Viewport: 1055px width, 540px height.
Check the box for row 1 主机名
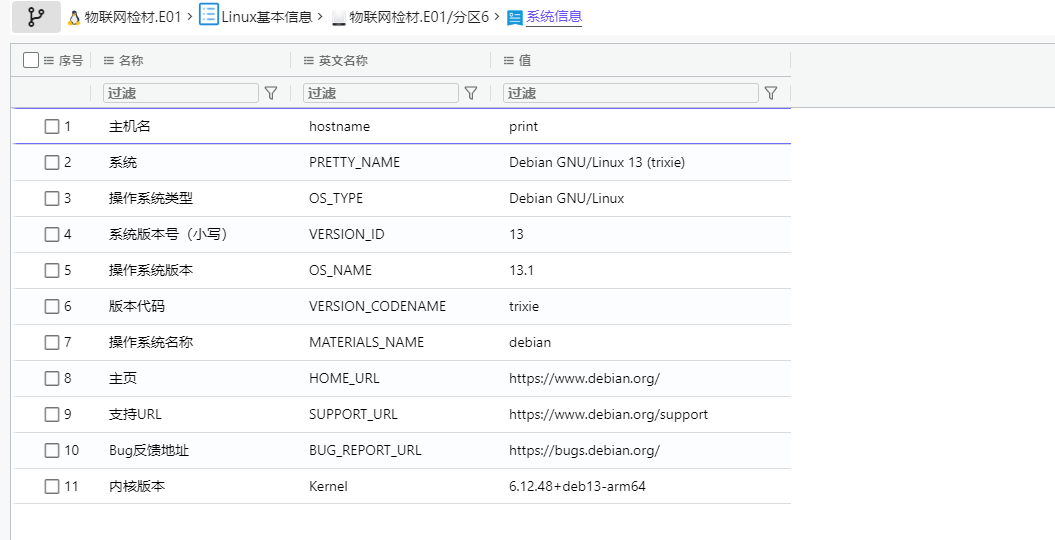pyautogui.click(x=52, y=126)
